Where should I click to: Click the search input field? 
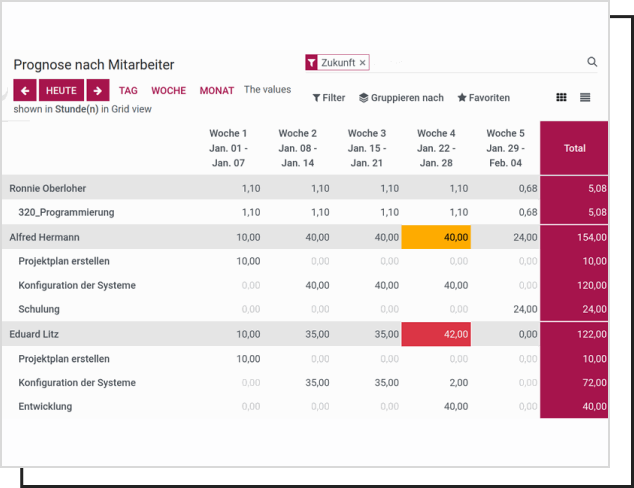[x=475, y=62]
